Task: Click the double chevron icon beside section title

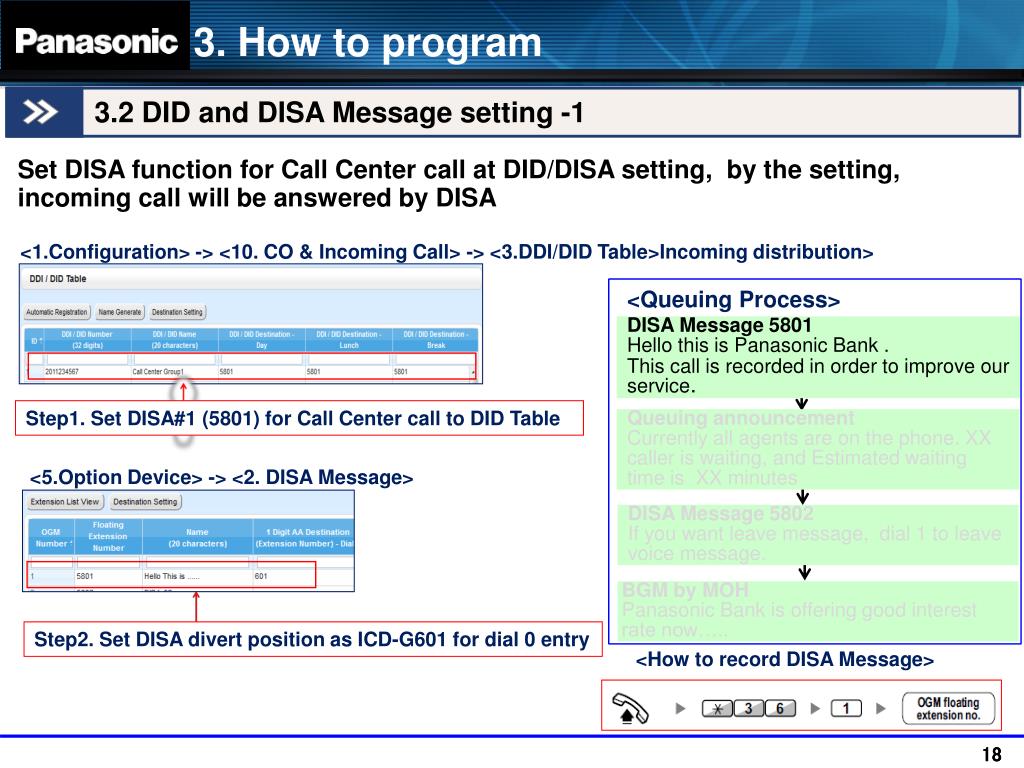Action: pyautogui.click(x=40, y=112)
